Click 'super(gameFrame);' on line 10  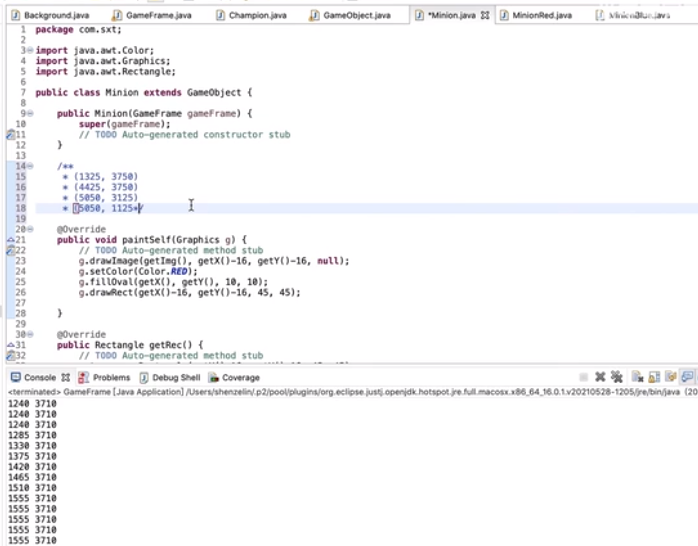click(125, 124)
